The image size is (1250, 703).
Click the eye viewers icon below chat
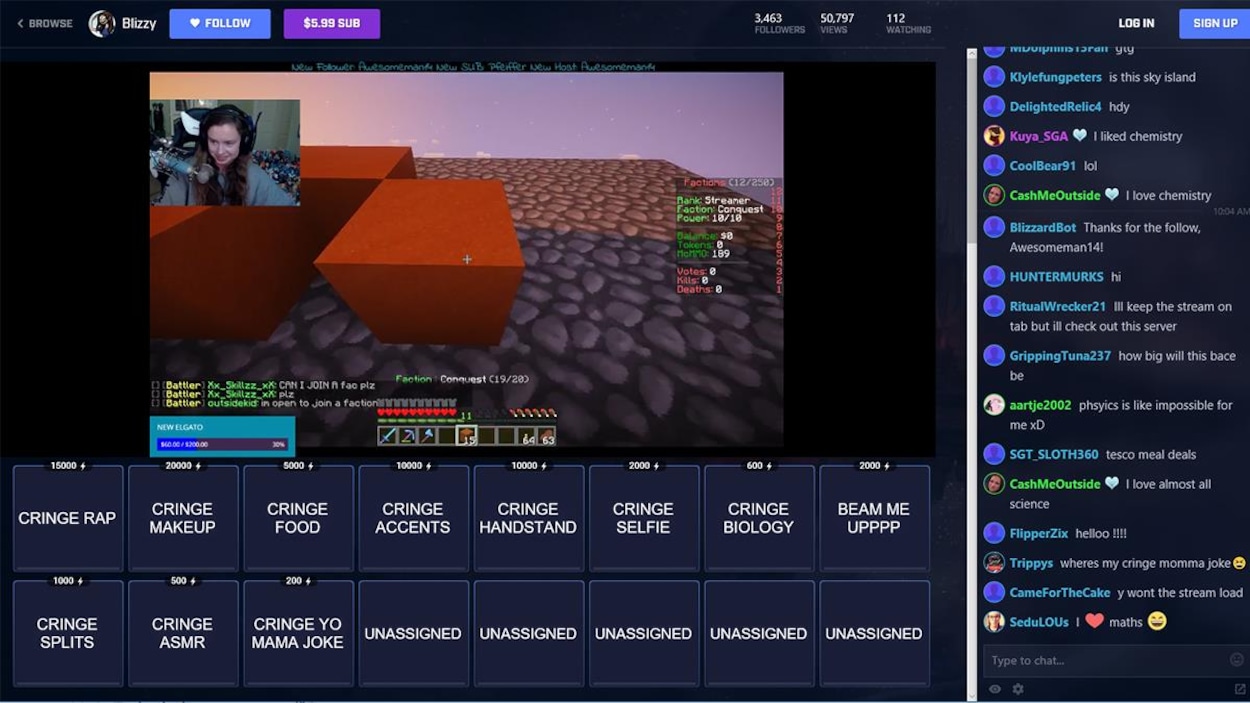pyautogui.click(x=995, y=689)
